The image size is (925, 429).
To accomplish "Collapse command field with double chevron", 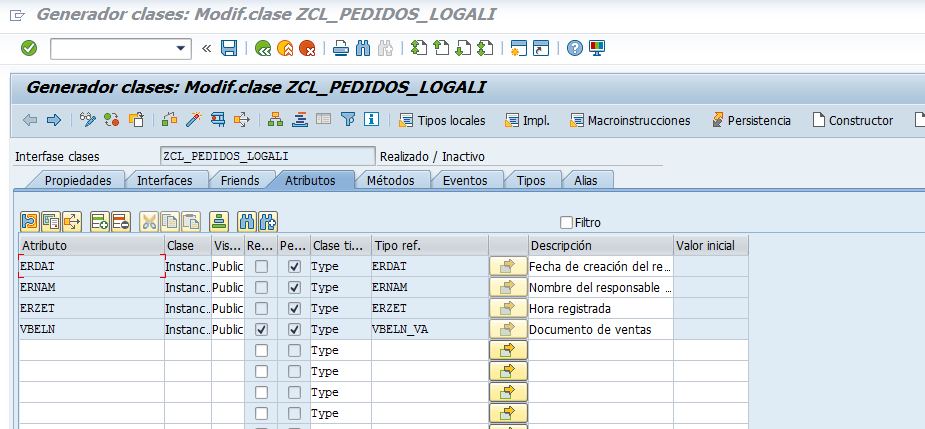I will [x=206, y=48].
